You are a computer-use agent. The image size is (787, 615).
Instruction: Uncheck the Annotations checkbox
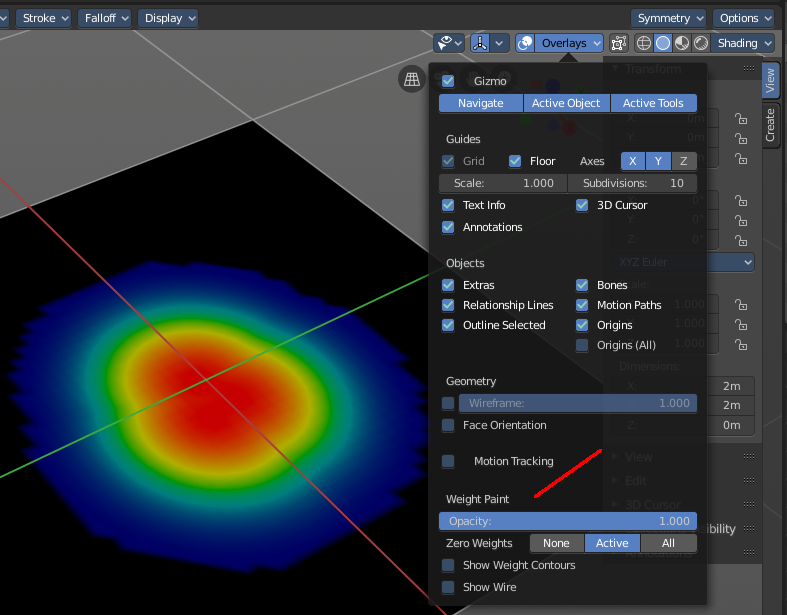(x=448, y=227)
